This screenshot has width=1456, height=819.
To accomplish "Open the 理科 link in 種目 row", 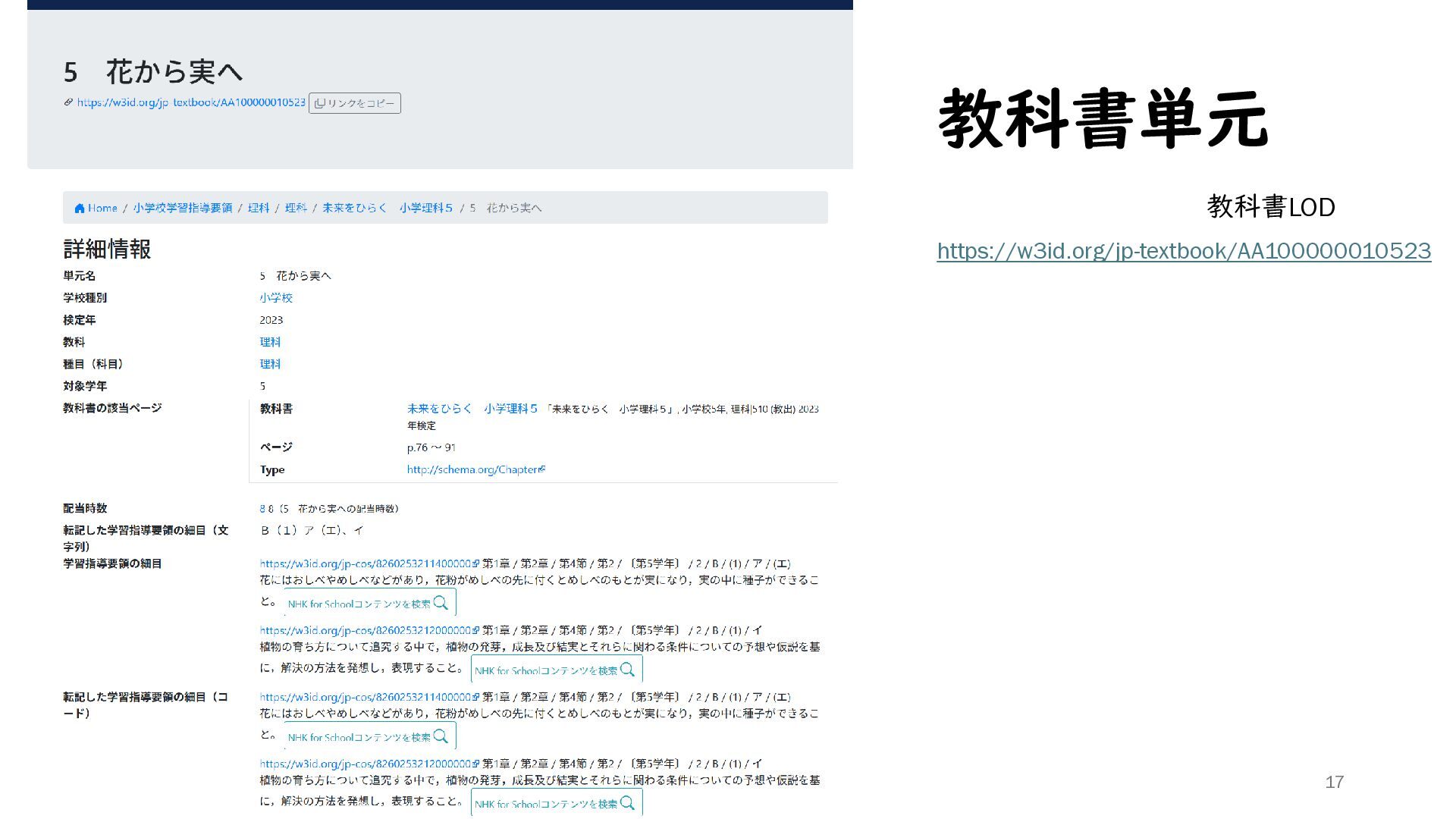I will pyautogui.click(x=270, y=364).
